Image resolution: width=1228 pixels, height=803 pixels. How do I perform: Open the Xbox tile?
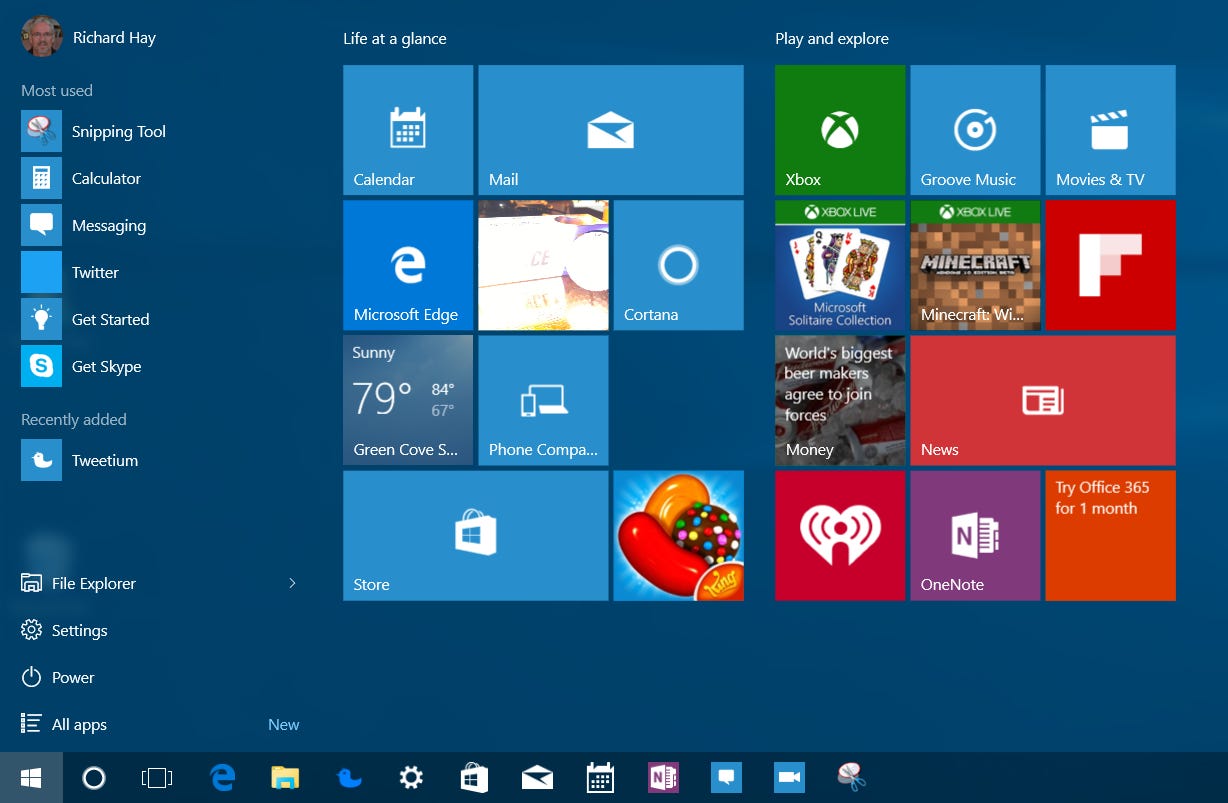(839, 130)
